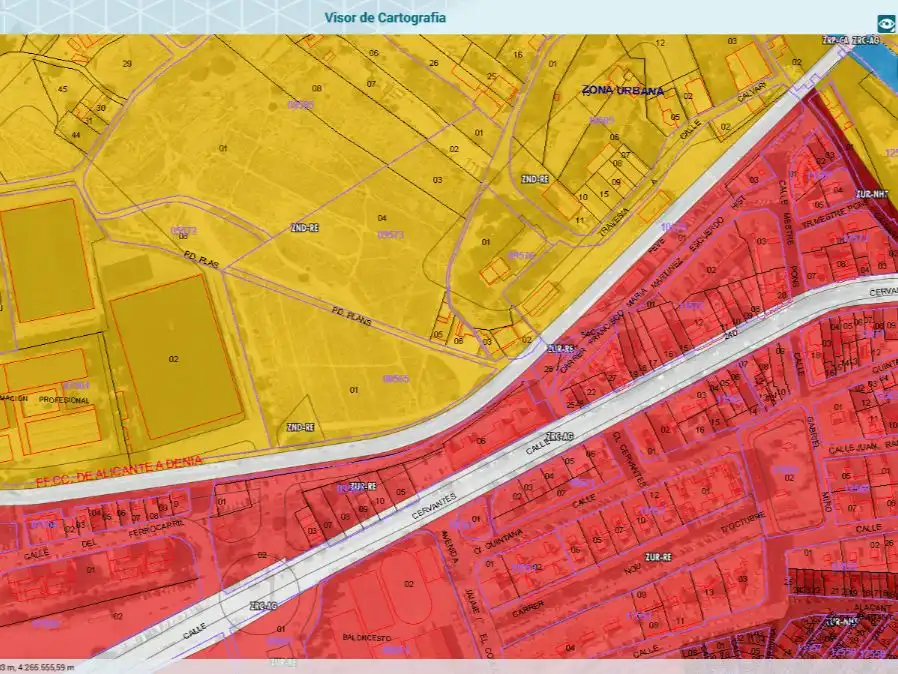898x674 pixels.
Task: Click the 'CARRER' street label
Action: point(527,609)
